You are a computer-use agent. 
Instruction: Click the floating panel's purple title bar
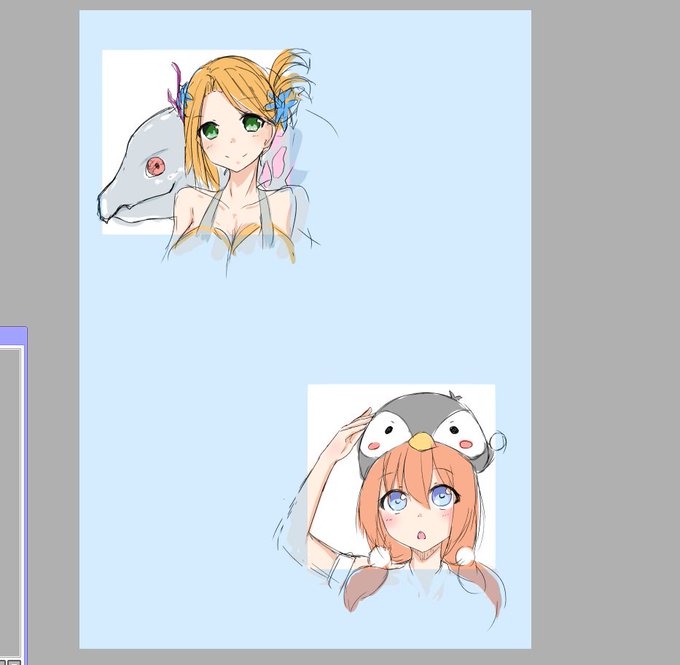tap(13, 336)
